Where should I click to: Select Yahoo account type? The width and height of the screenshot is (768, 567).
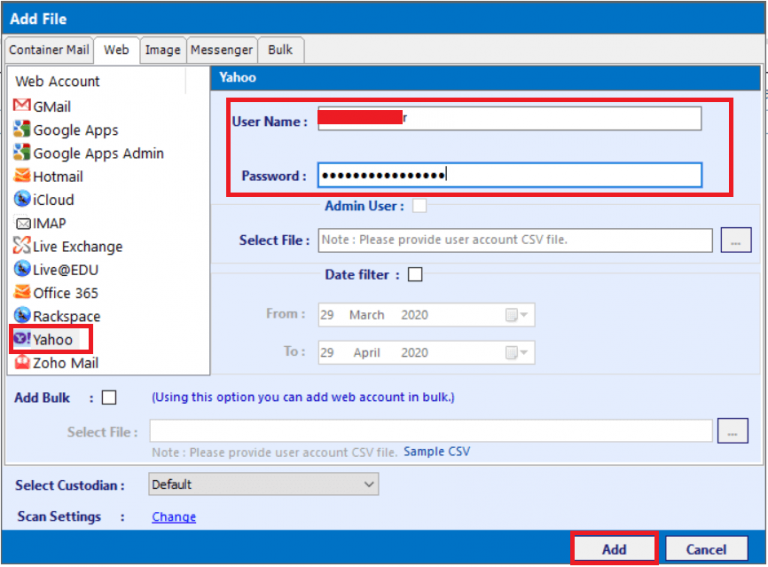pyautogui.click(x=51, y=339)
